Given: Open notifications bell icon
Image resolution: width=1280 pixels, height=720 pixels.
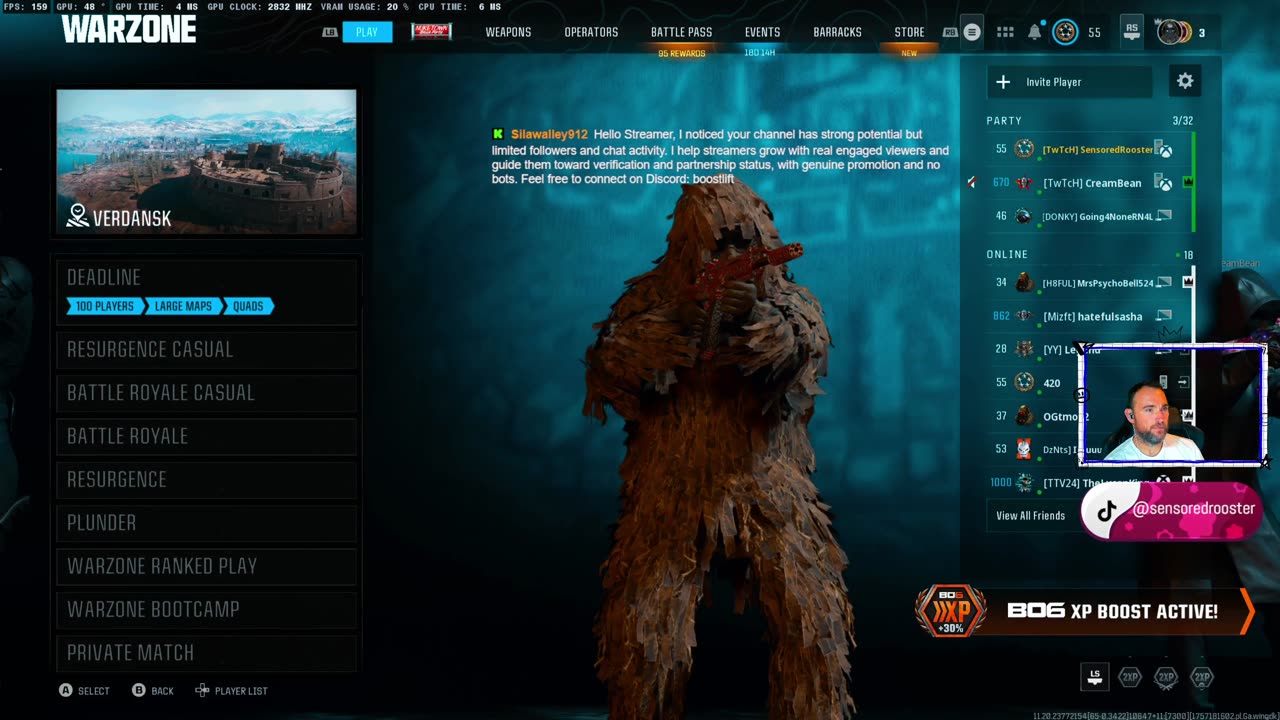Looking at the screenshot, I should (1035, 32).
